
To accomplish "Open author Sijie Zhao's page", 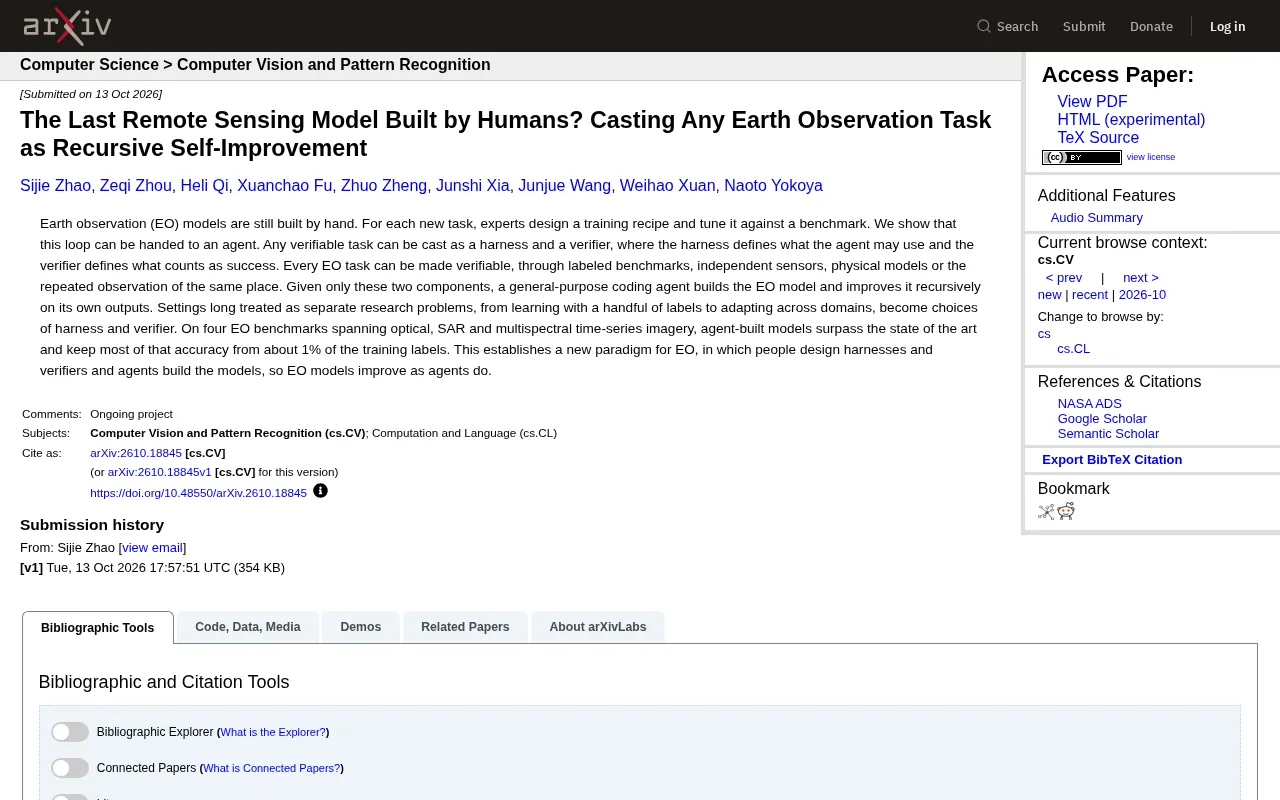I will pyautogui.click(x=55, y=186).
